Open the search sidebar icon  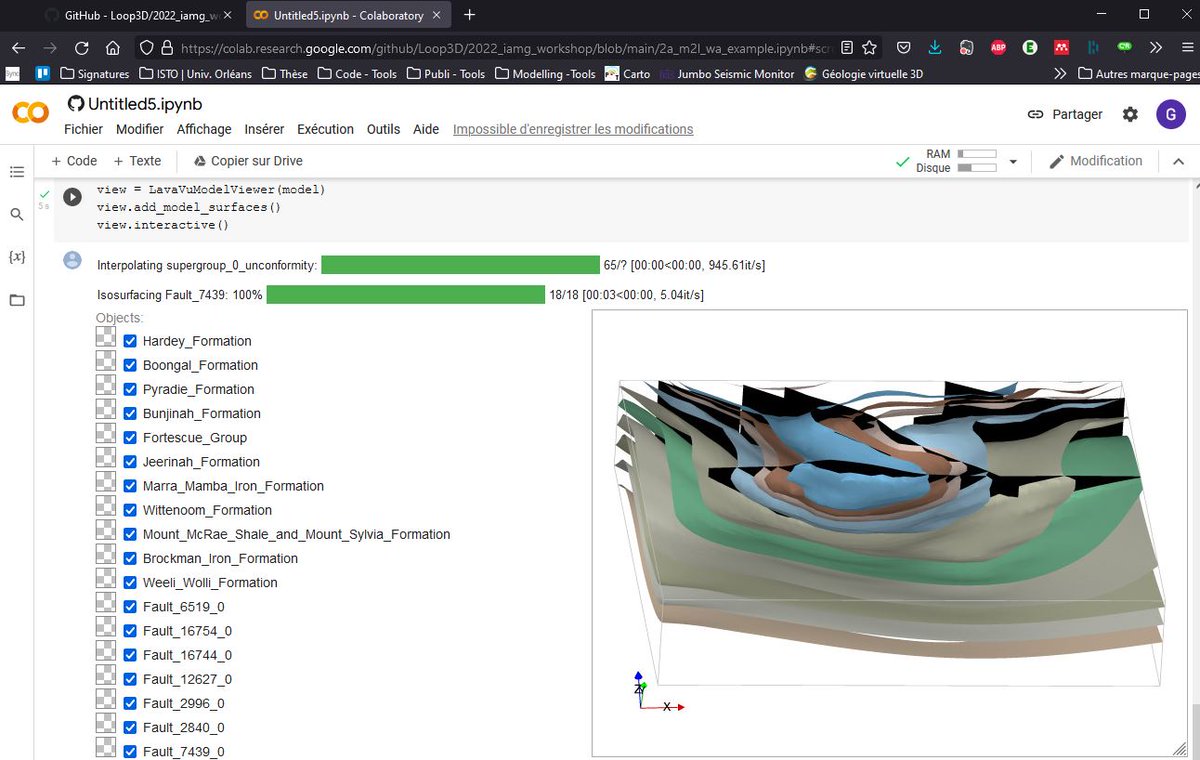pyautogui.click(x=17, y=214)
